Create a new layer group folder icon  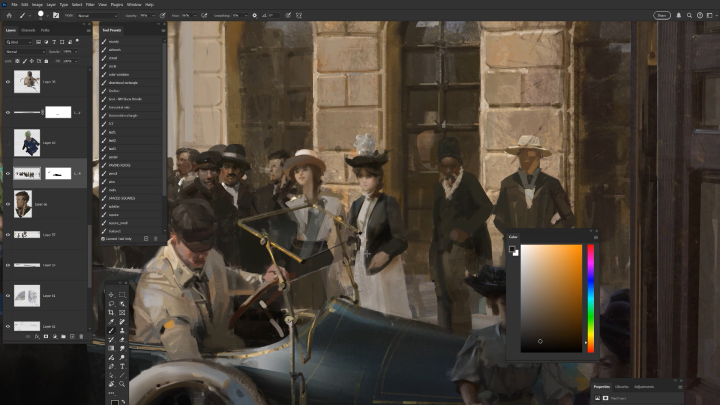click(63, 337)
